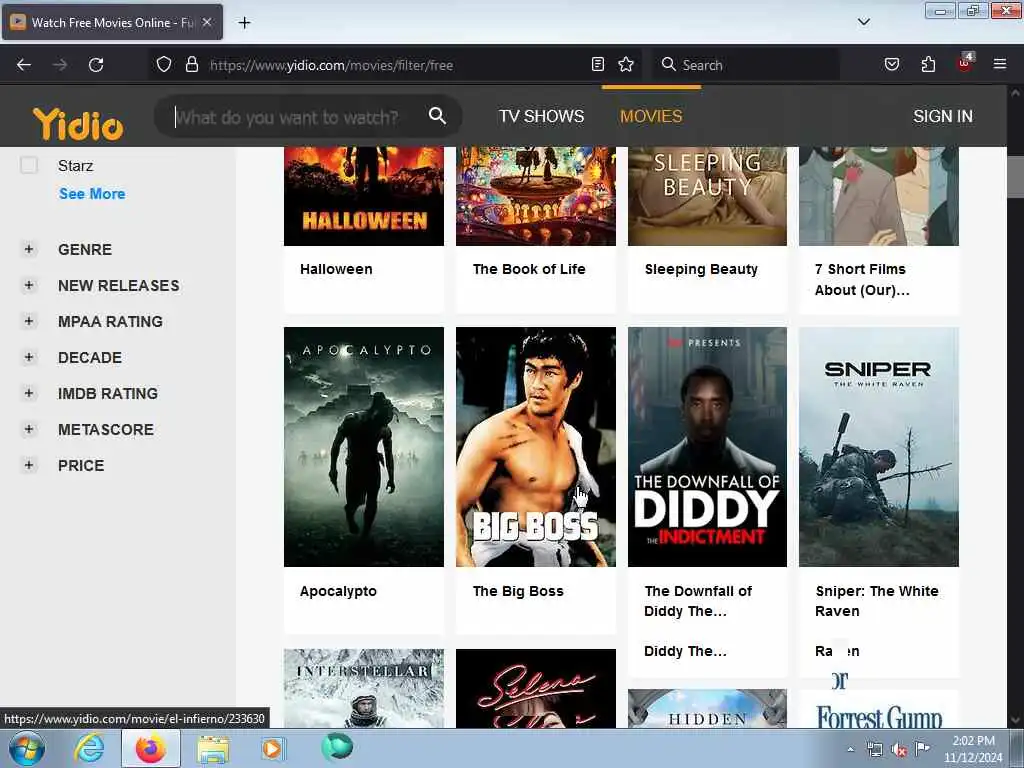Open Sniper: The White Raven title link

[877, 601]
